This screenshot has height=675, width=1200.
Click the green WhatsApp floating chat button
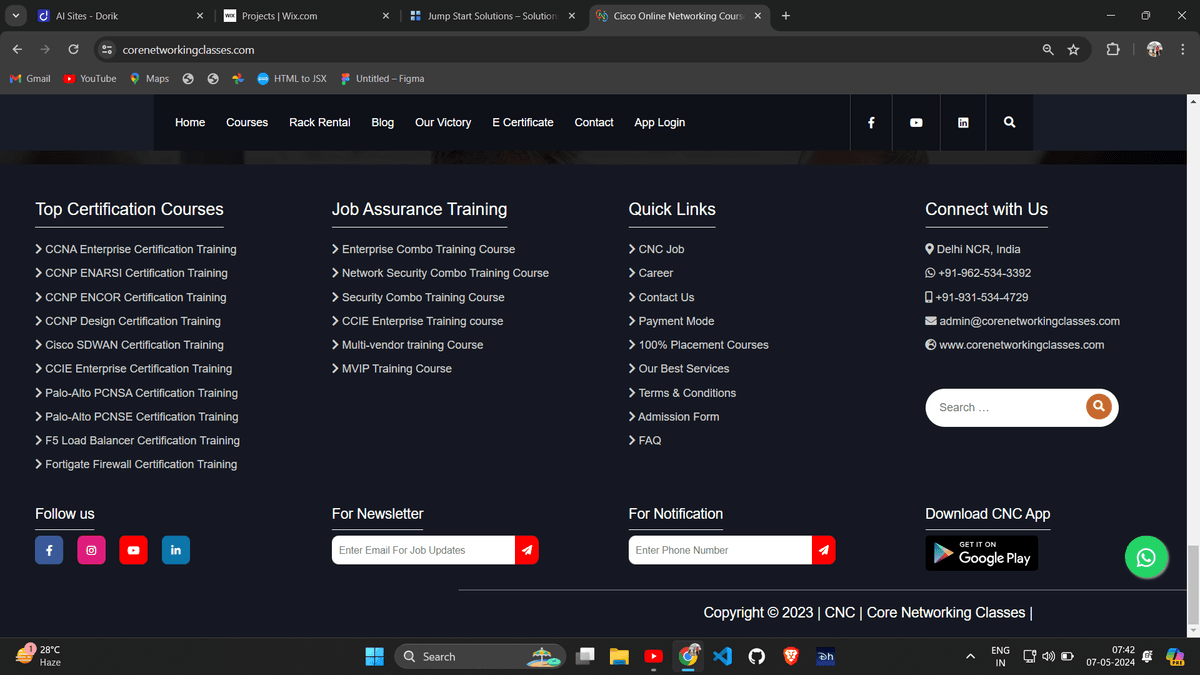1146,558
